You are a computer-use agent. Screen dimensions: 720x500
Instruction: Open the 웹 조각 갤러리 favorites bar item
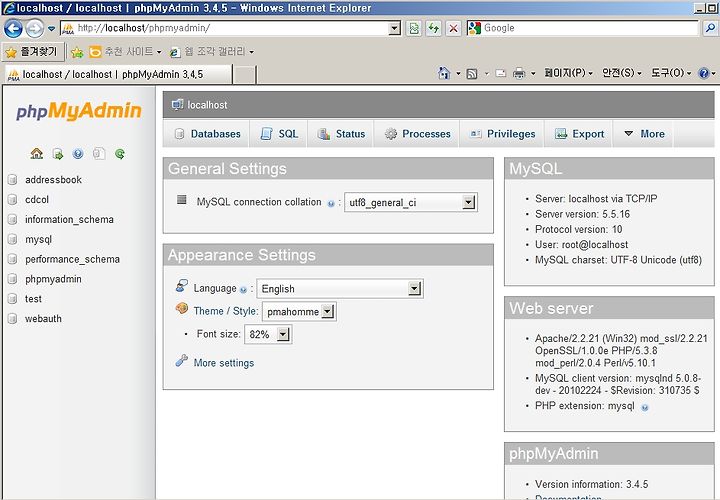[x=212, y=52]
